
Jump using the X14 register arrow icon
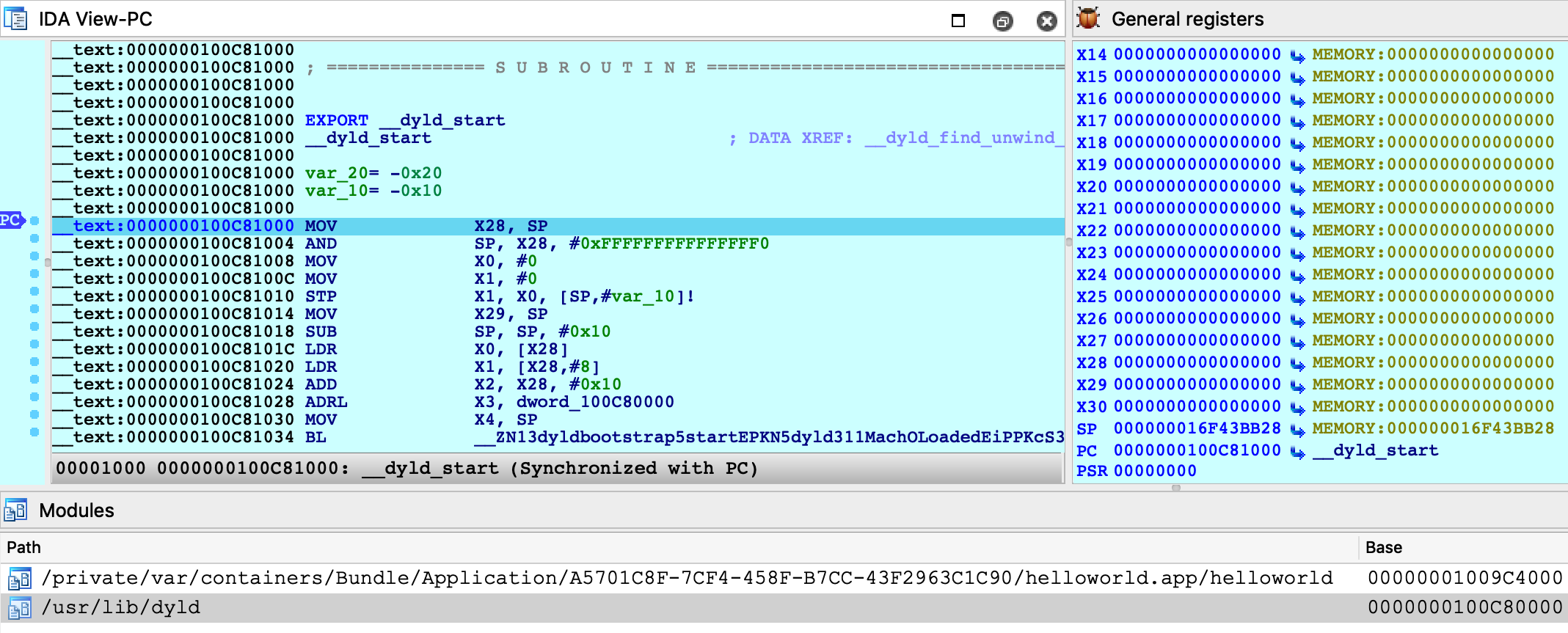[x=1297, y=55]
